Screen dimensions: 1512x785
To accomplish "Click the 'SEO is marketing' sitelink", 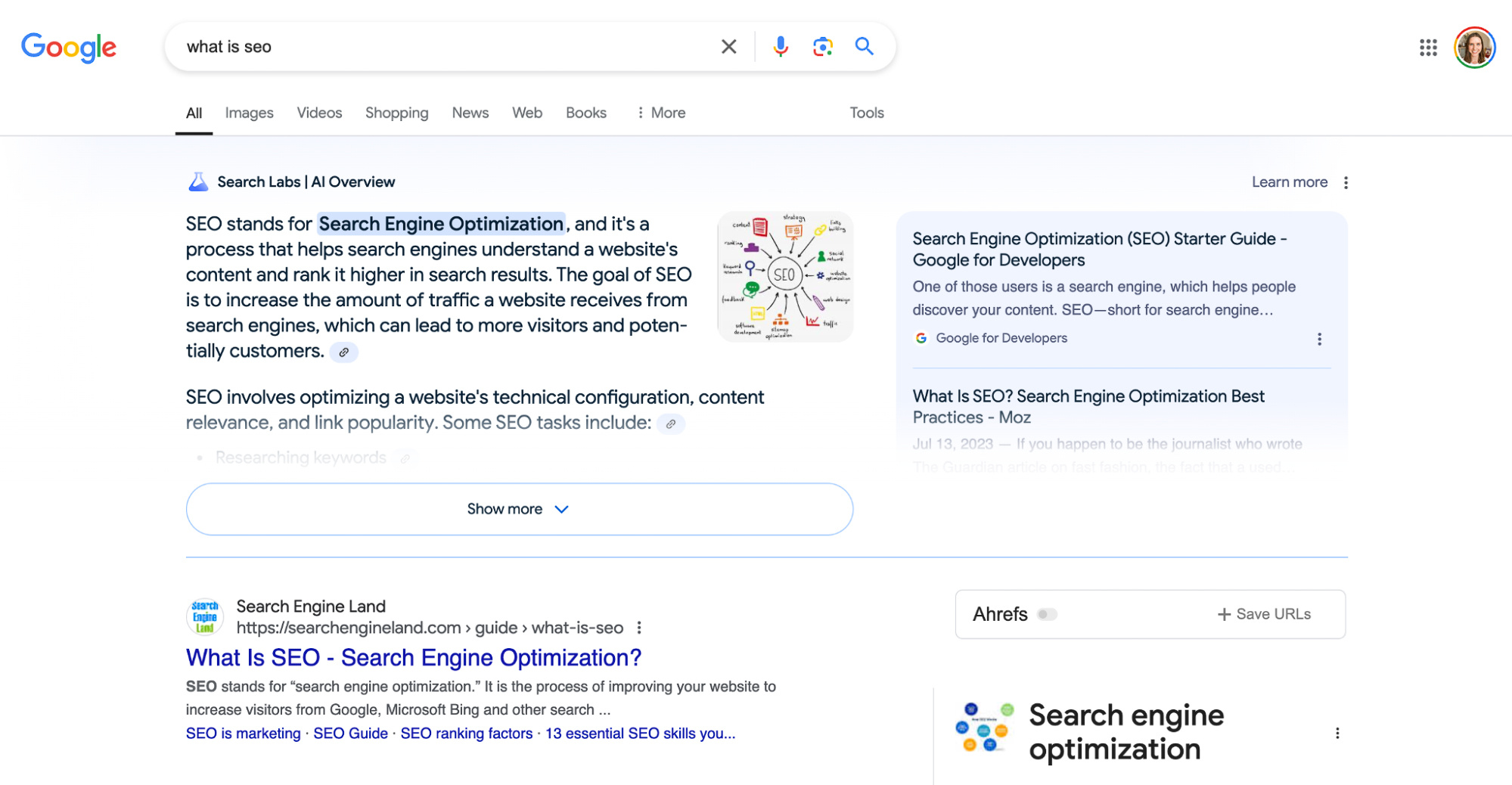I will (x=243, y=734).
